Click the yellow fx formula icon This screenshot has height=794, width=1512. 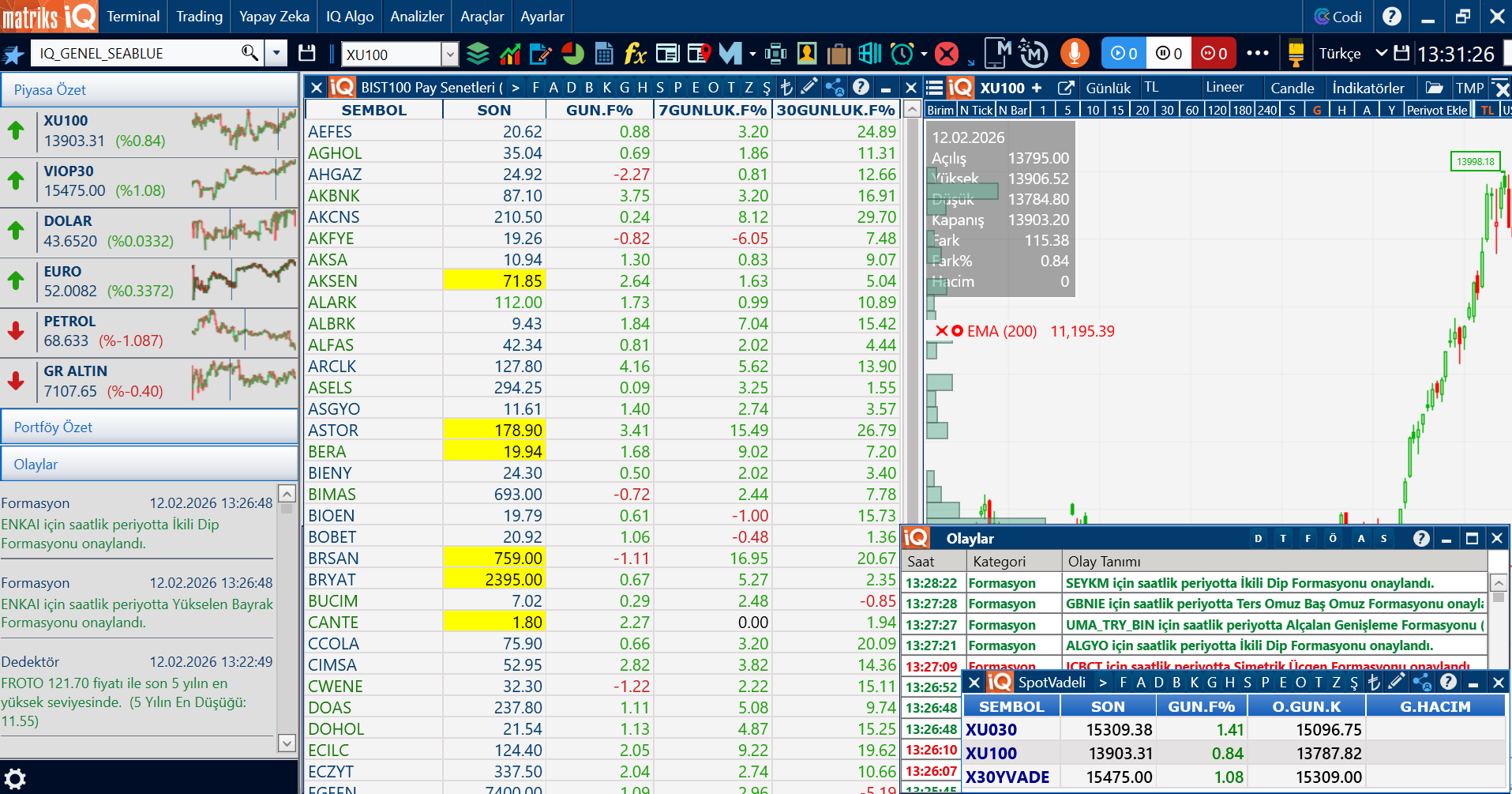[x=635, y=53]
